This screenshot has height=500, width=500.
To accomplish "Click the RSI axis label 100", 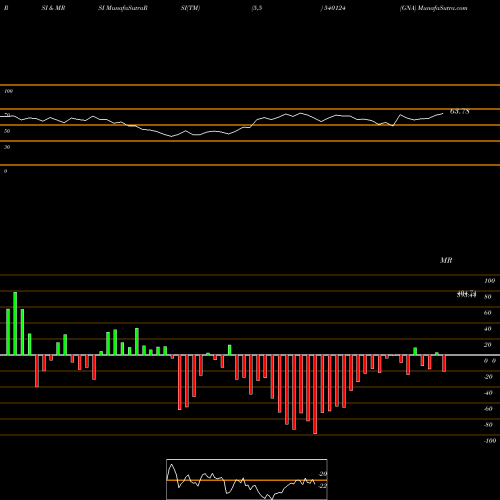I will click(x=8, y=91).
